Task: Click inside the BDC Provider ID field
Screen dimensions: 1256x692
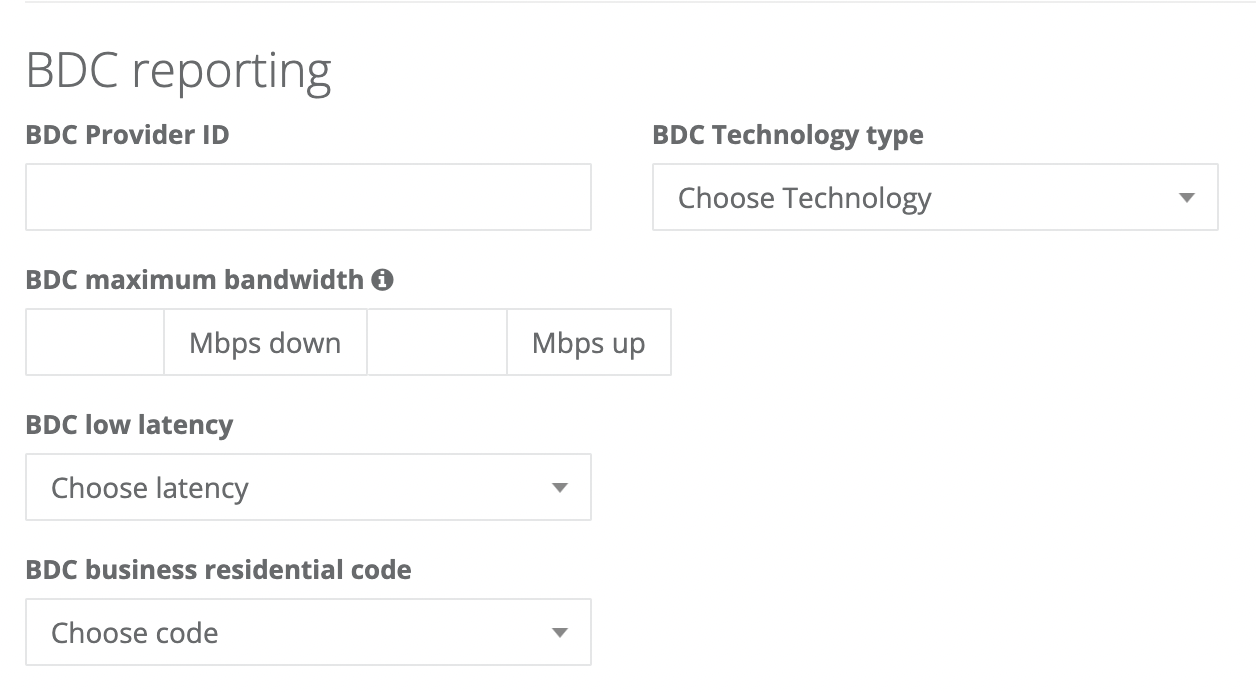Action: (307, 197)
